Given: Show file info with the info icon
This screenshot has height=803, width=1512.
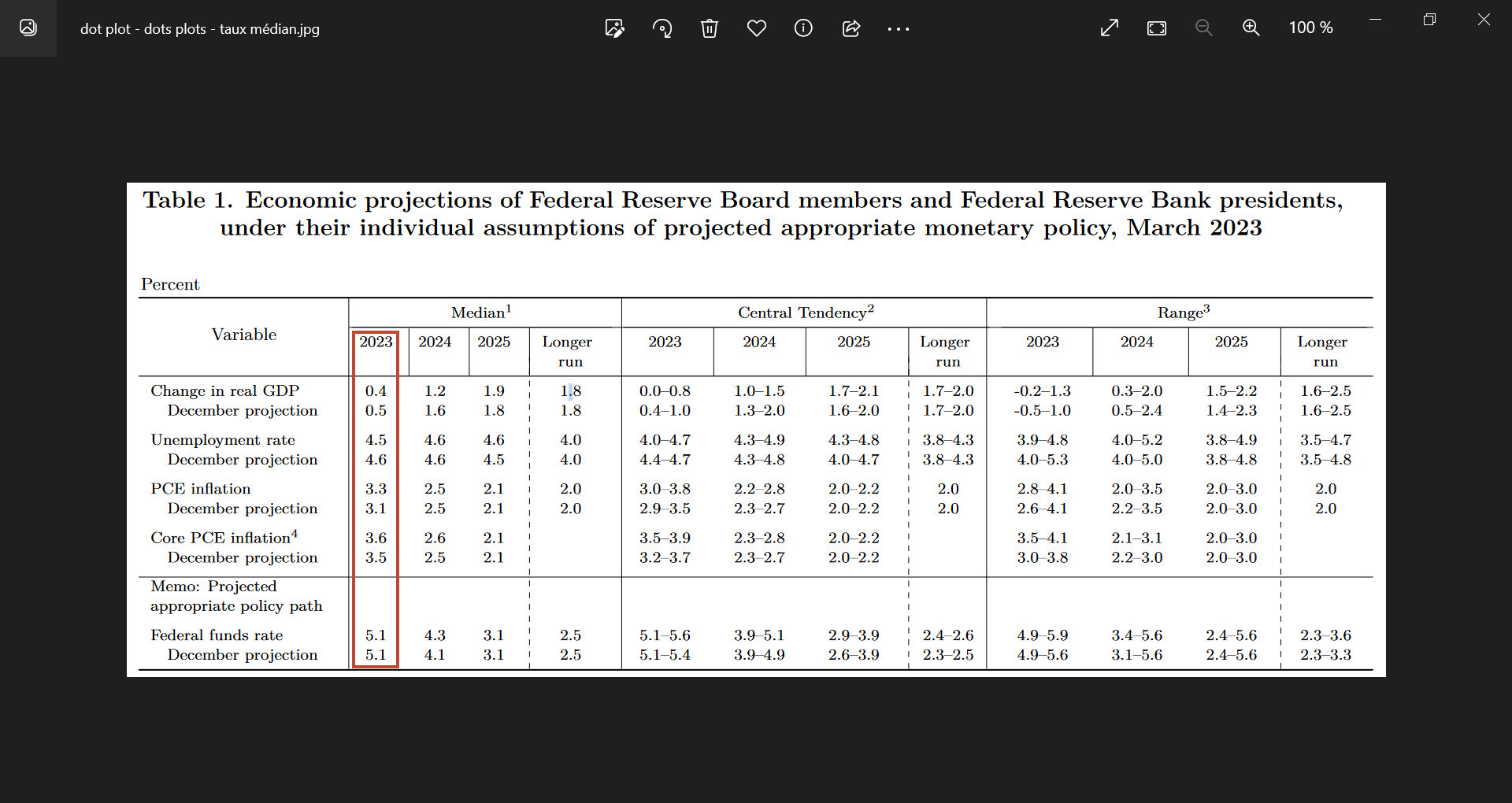Looking at the screenshot, I should tap(803, 28).
